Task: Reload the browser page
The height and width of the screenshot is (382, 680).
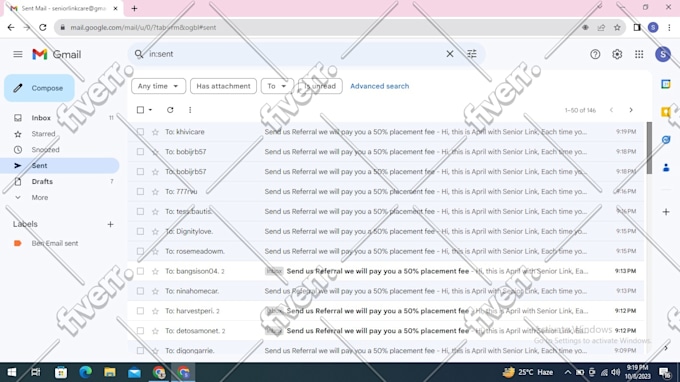Action: pos(42,27)
